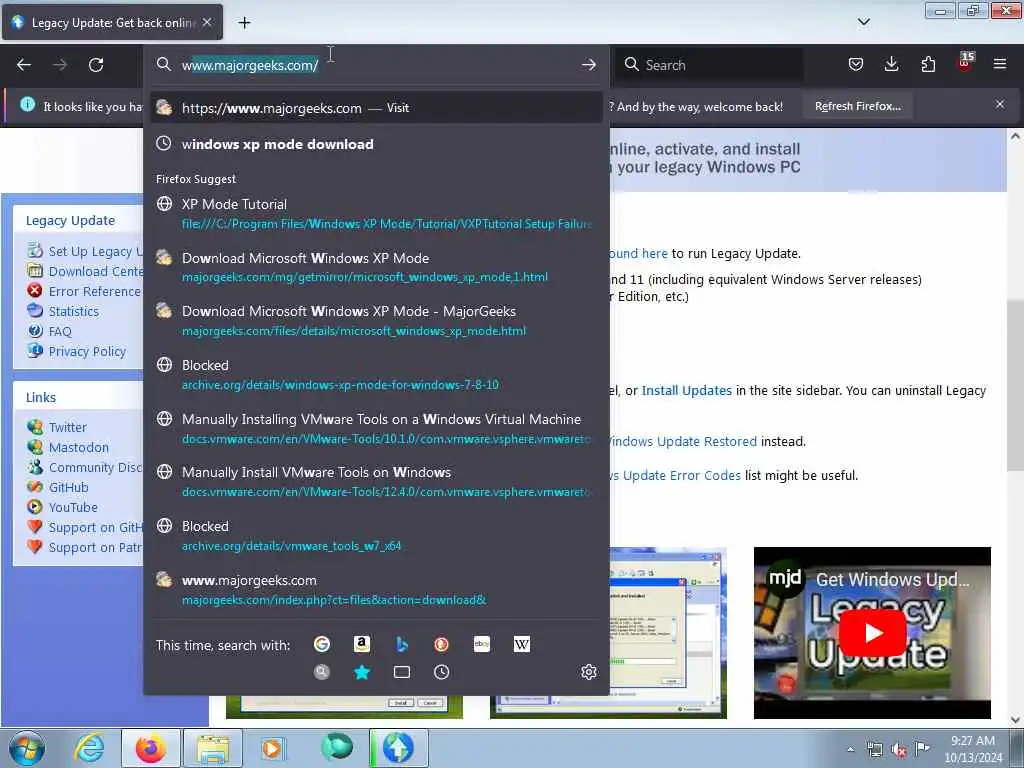Open a new tab with plus button
Image resolution: width=1024 pixels, height=768 pixels.
coord(244,23)
